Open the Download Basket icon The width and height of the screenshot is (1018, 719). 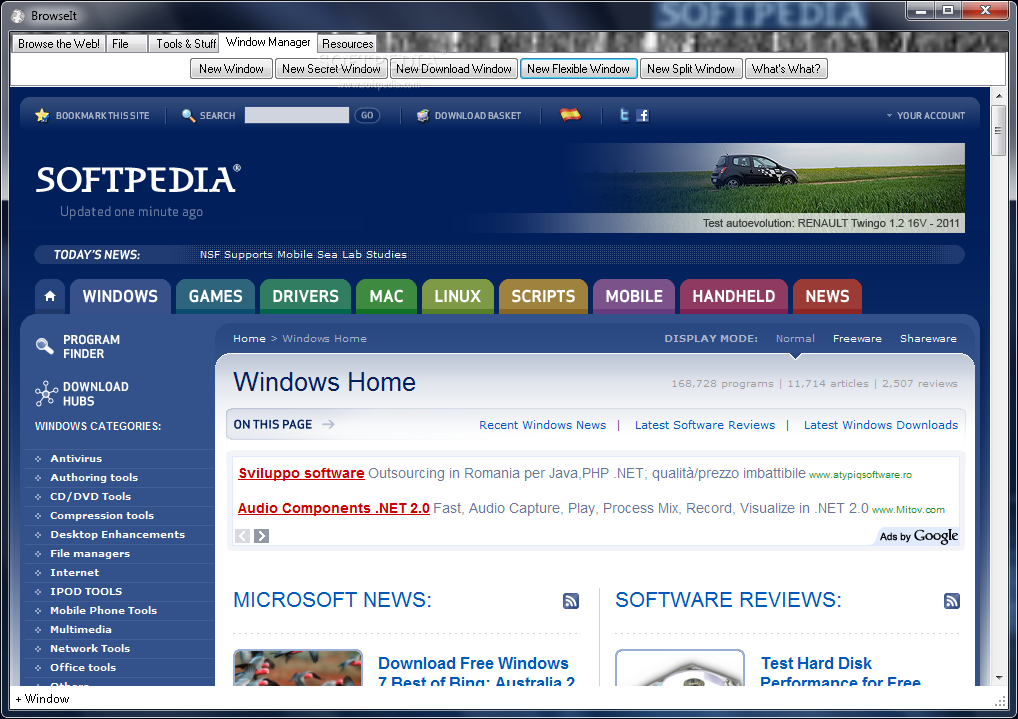pyautogui.click(x=423, y=116)
